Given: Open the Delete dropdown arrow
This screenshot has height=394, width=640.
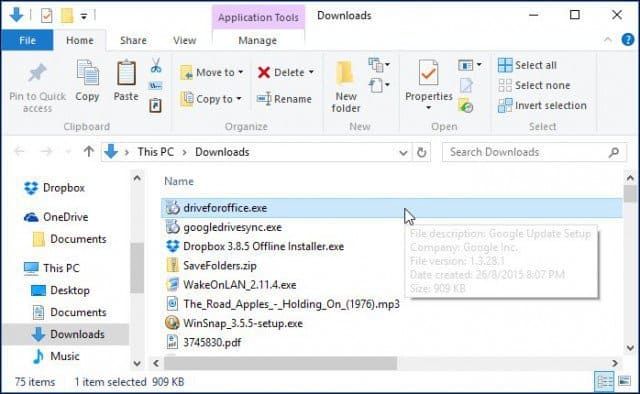Looking at the screenshot, I should pyautogui.click(x=311, y=72).
